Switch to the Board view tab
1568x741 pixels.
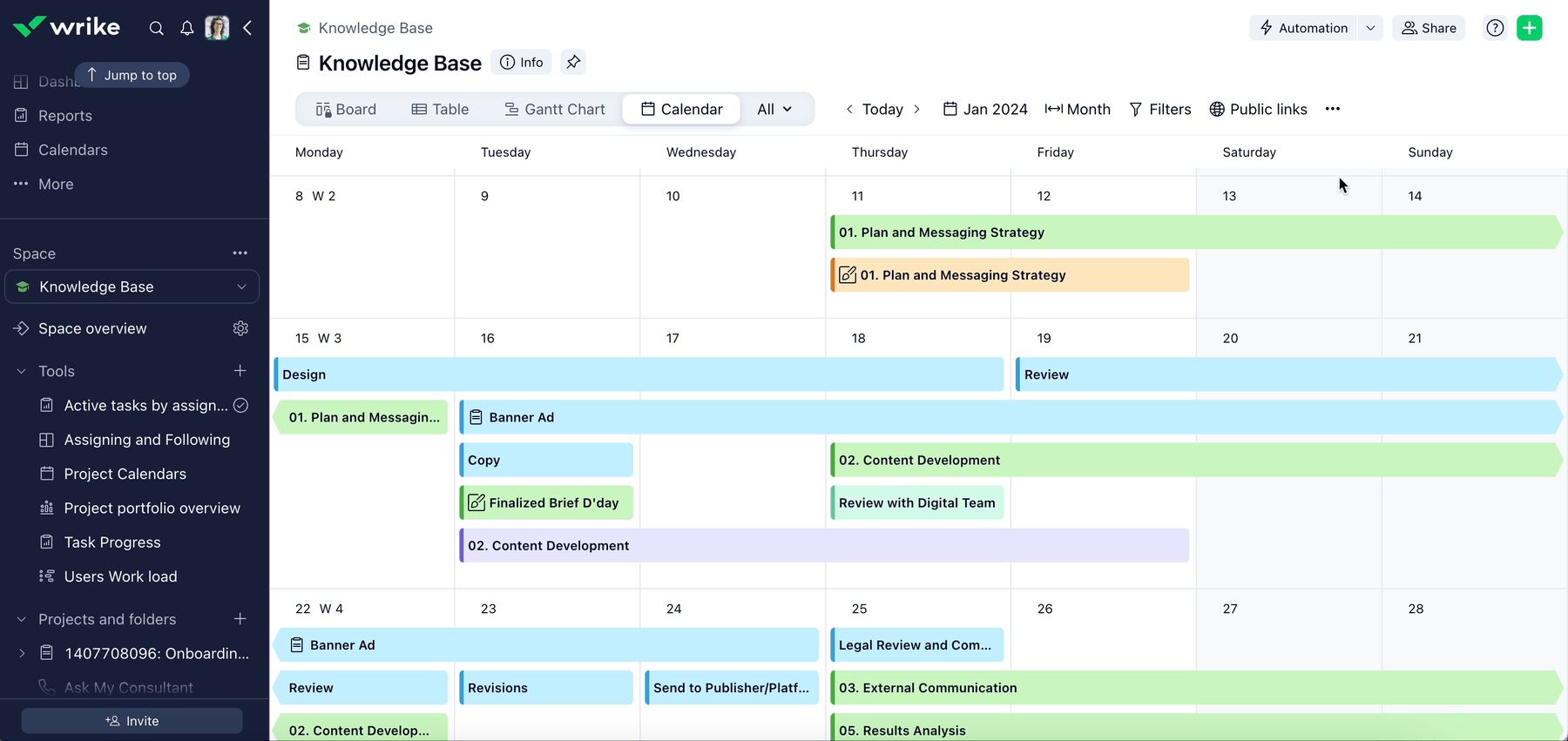tap(346, 109)
